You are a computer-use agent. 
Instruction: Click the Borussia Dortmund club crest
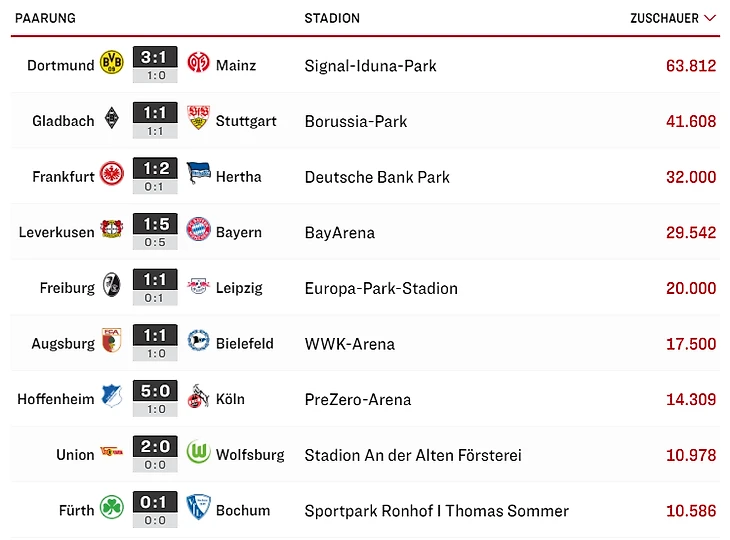point(111,65)
